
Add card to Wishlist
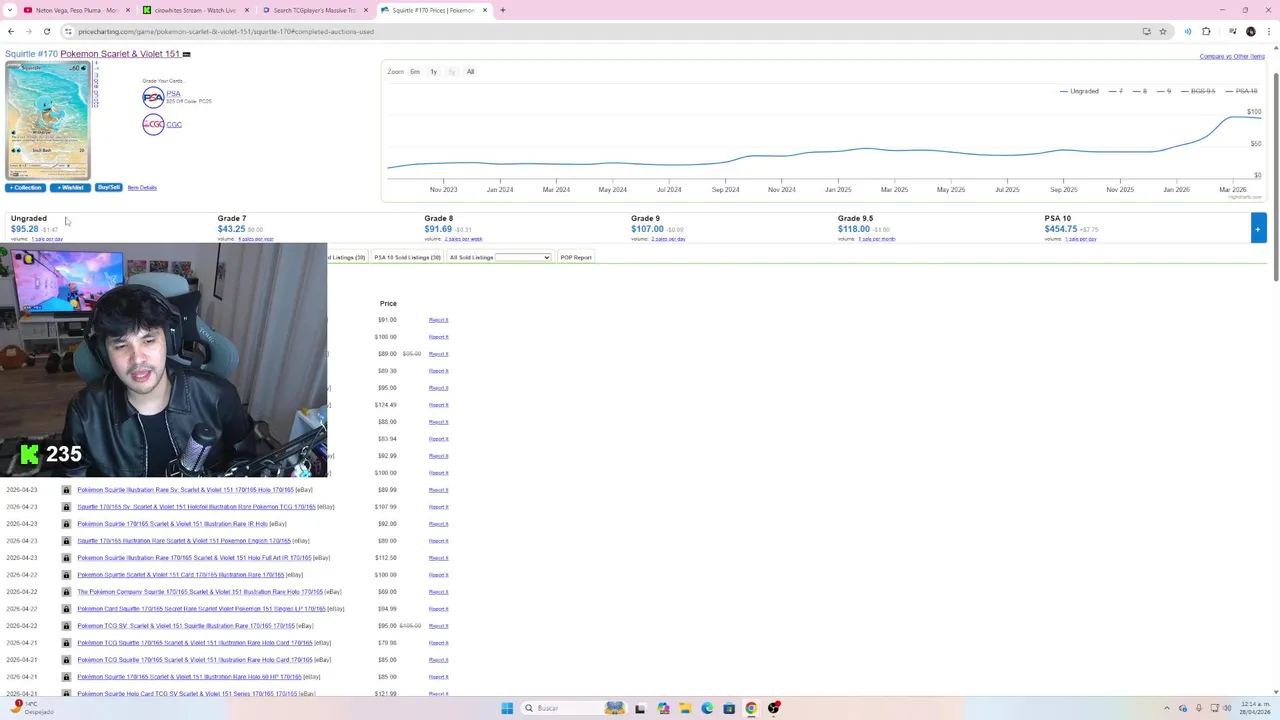70,188
